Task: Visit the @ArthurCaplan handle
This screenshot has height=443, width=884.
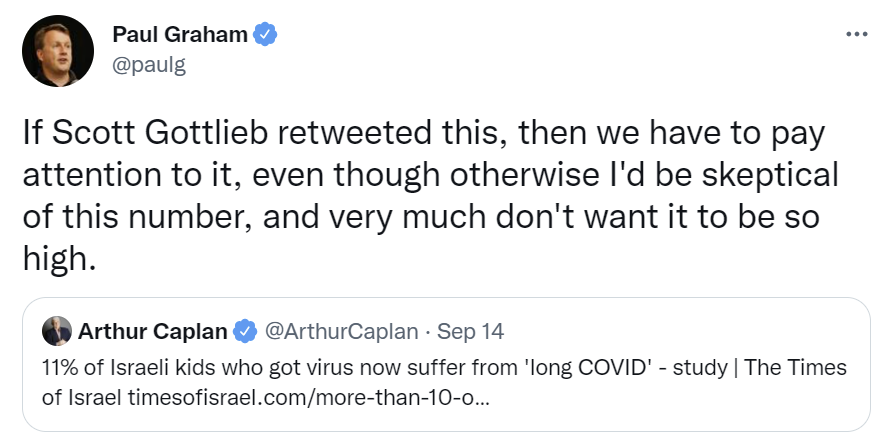Action: (341, 331)
